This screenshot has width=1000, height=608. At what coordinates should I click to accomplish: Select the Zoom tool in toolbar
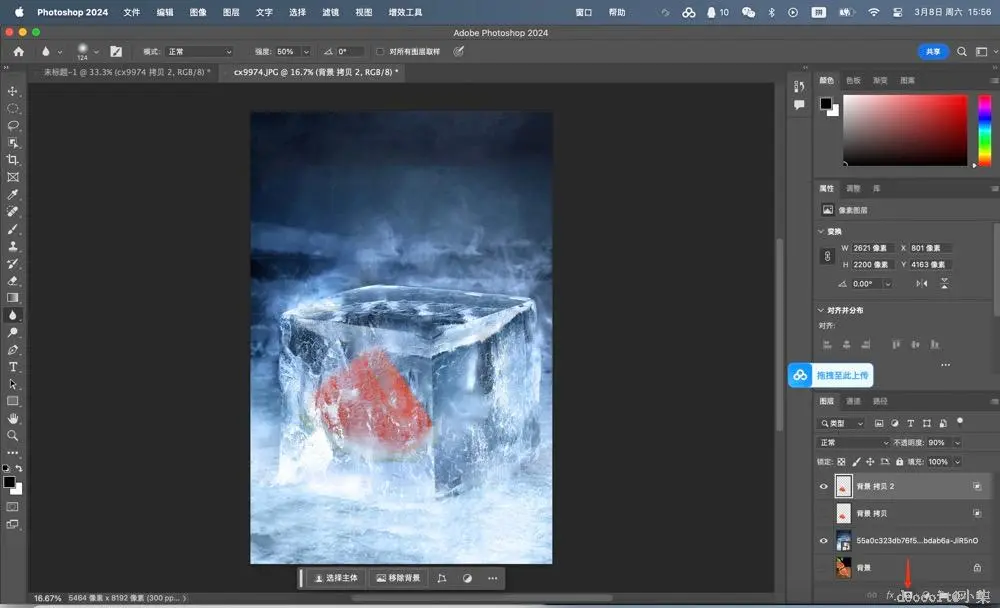tap(13, 435)
